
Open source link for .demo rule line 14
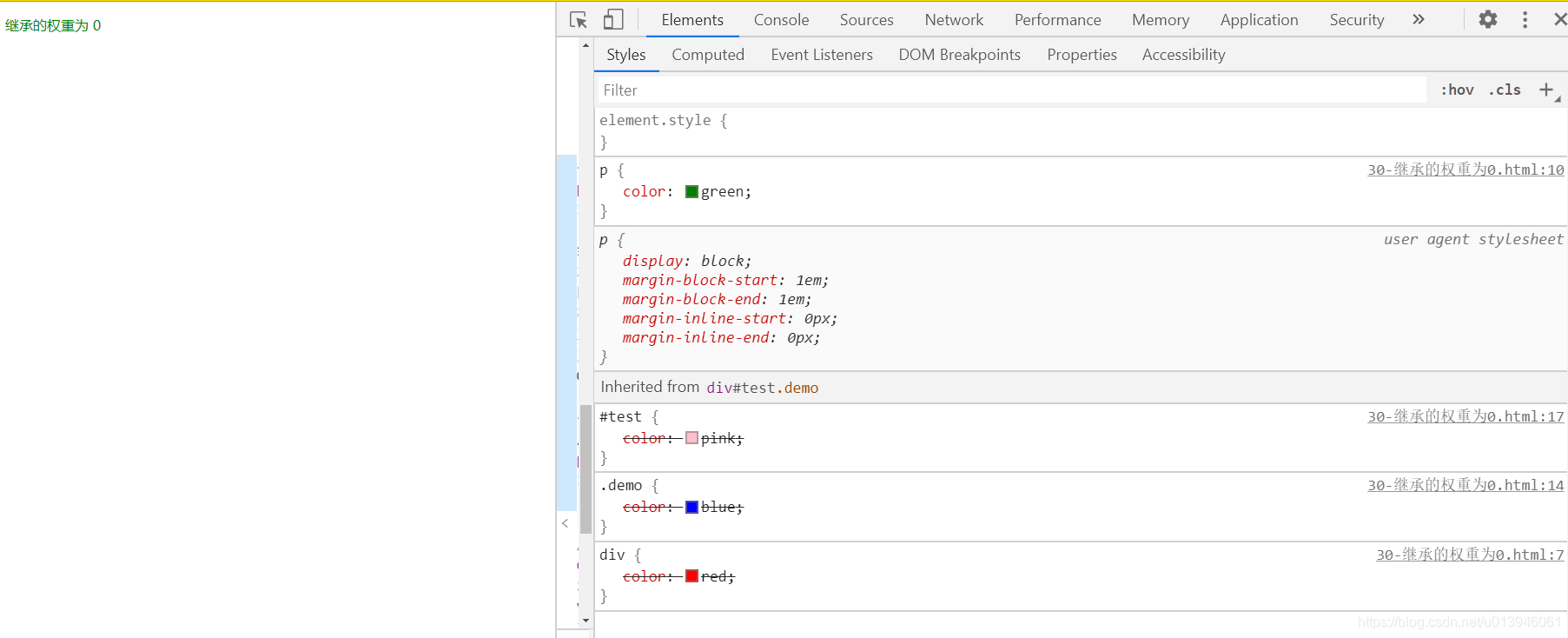(1465, 485)
